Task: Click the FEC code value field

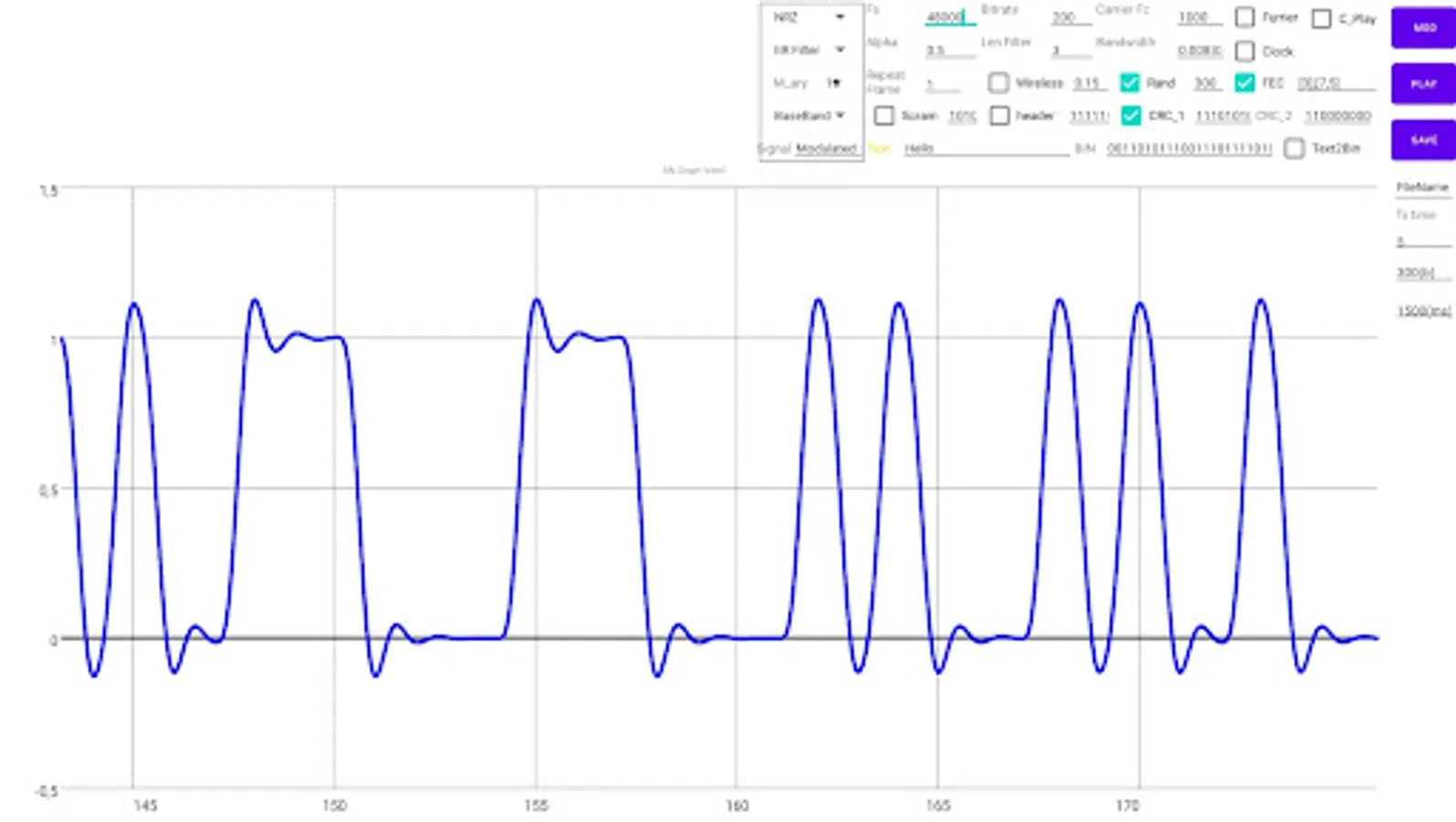Action: (1335, 83)
